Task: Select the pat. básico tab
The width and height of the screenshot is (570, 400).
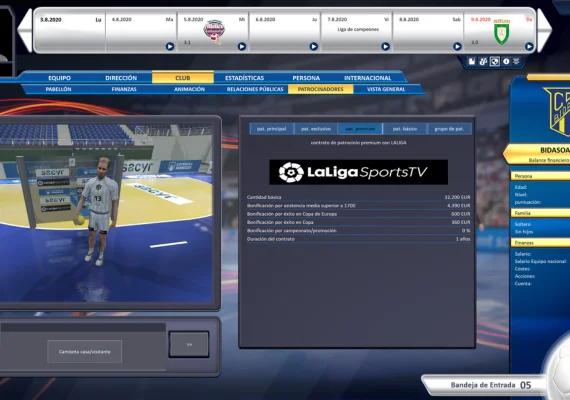Action: [405, 129]
